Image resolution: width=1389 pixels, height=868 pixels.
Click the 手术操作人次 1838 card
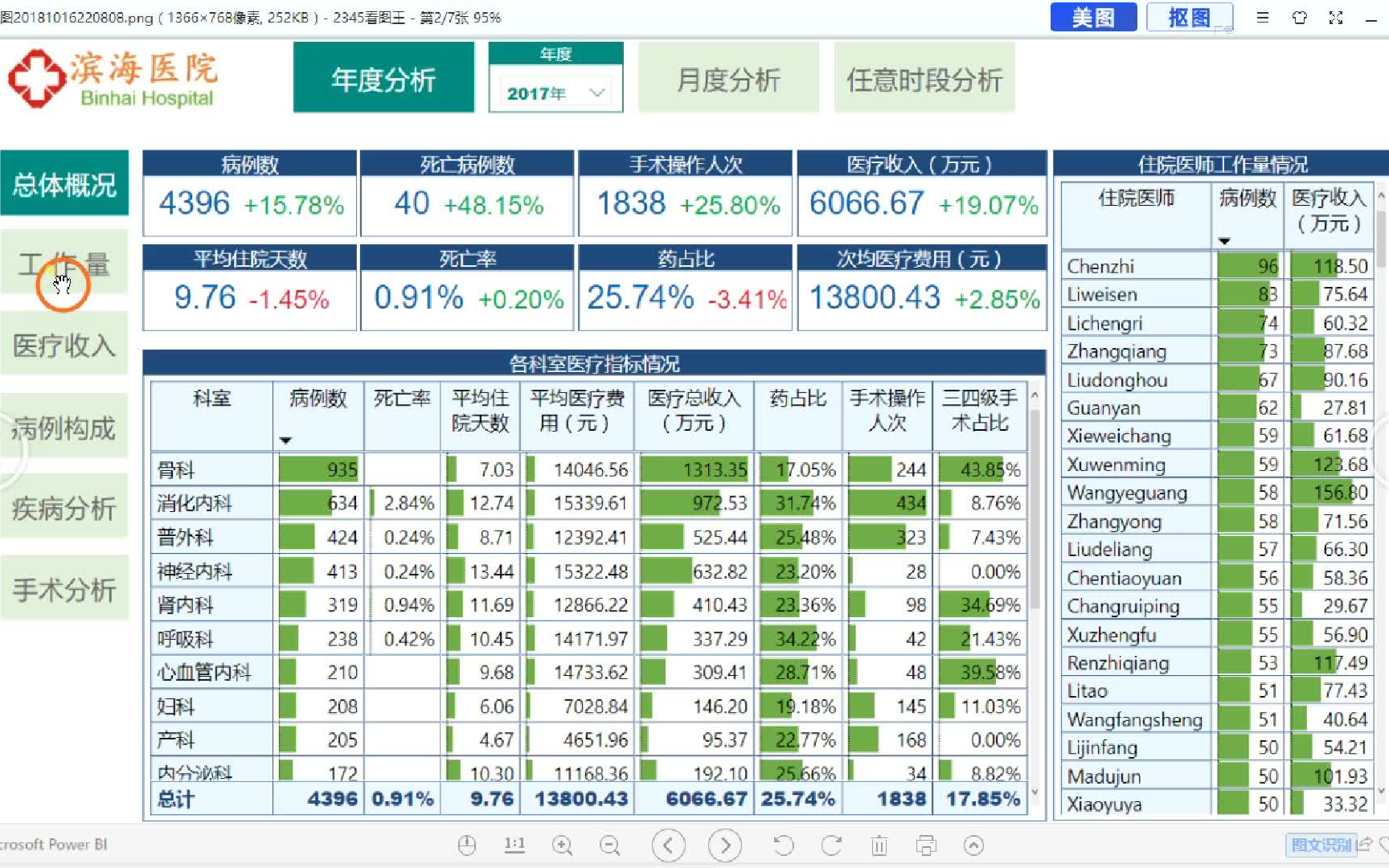click(686, 193)
